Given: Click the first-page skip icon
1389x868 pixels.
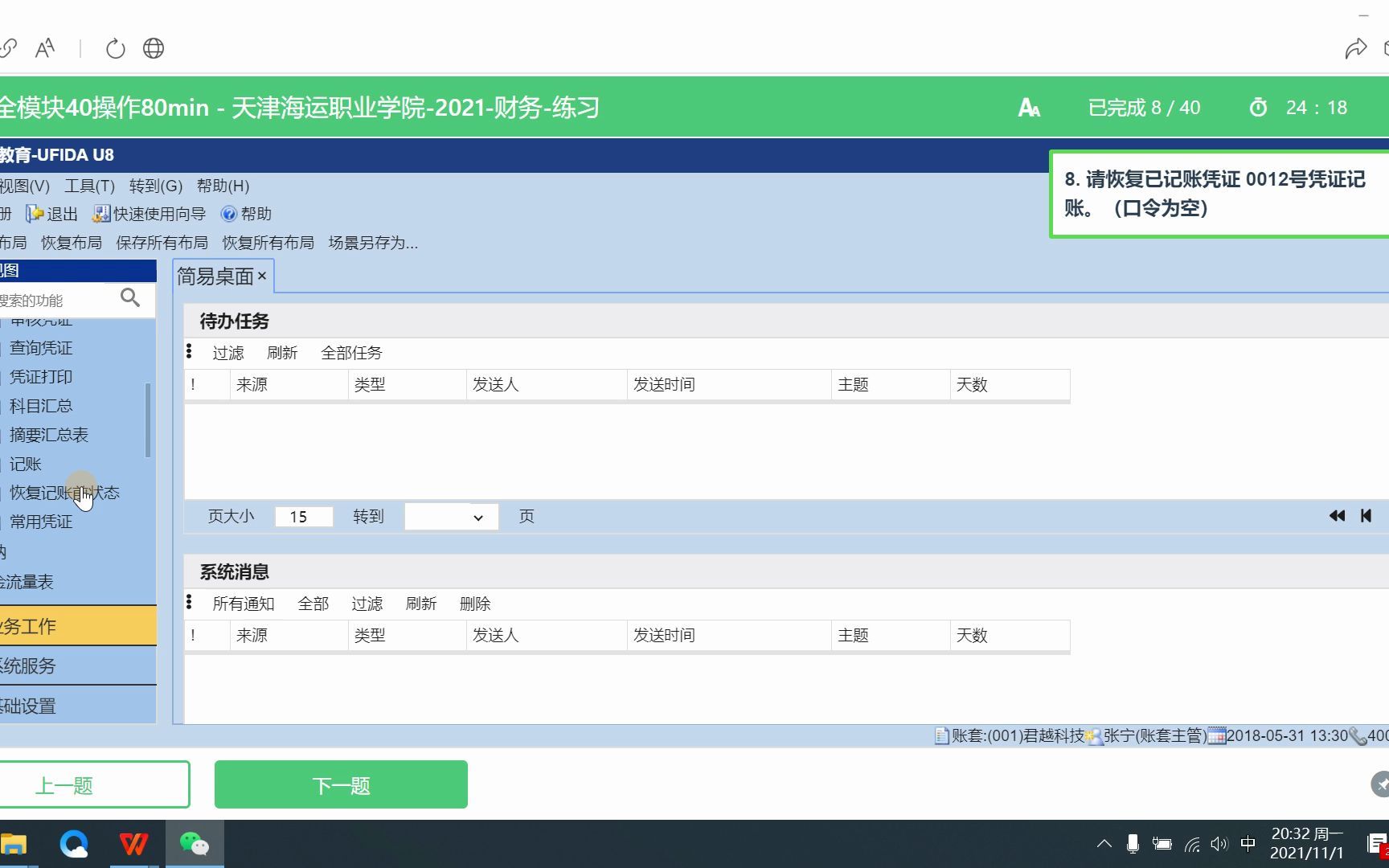Looking at the screenshot, I should [1366, 516].
